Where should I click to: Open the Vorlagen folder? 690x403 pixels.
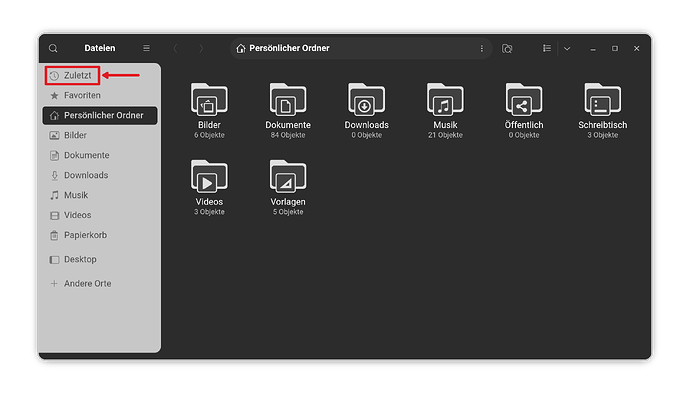[287, 179]
